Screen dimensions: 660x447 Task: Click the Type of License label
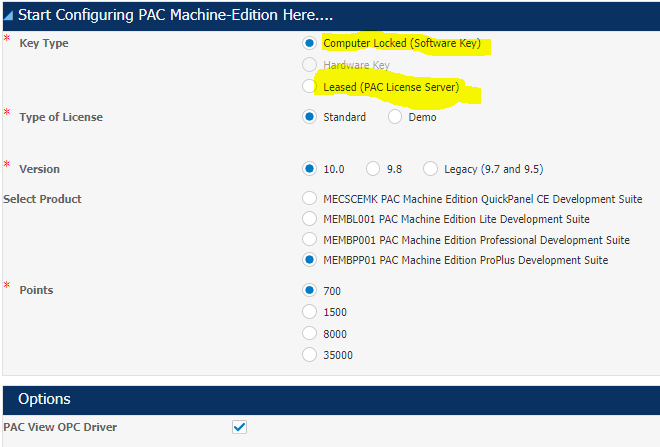[61, 117]
